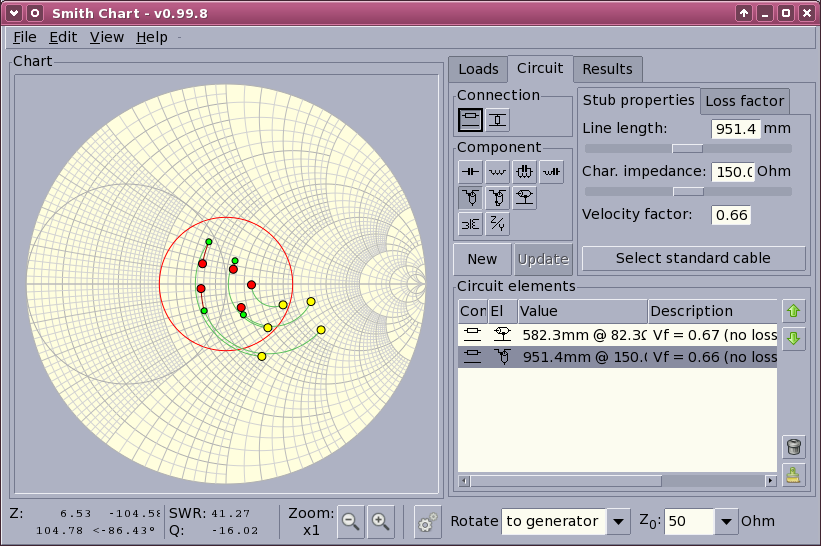Open the window menu in the title bar

(14, 13)
